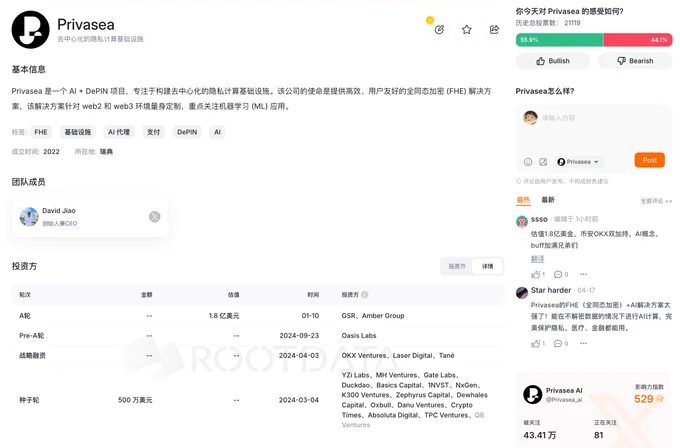The width and height of the screenshot is (680, 448).
Task: Select the 支付 tag
Action: tap(154, 132)
